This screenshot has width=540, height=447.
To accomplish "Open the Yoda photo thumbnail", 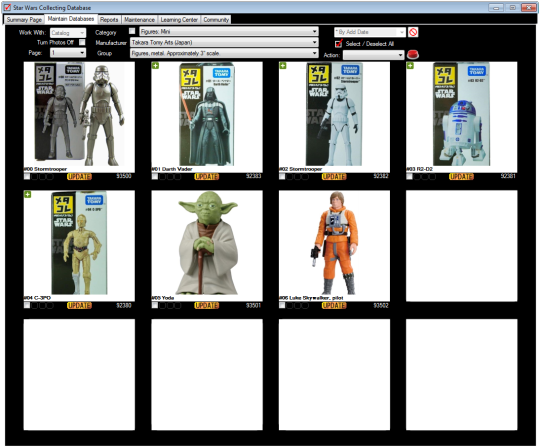I will click(207, 243).
